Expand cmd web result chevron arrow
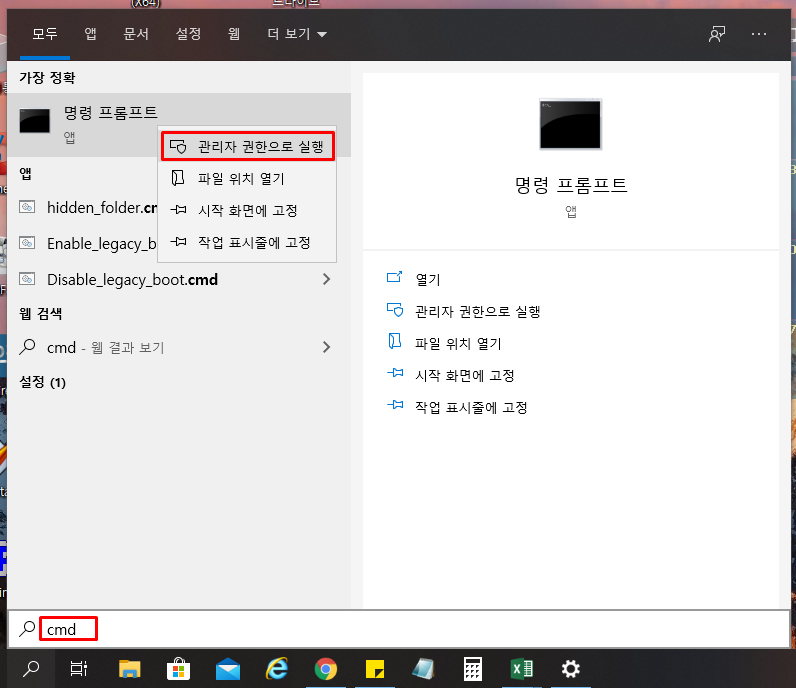Image resolution: width=796 pixels, height=688 pixels. click(x=326, y=347)
